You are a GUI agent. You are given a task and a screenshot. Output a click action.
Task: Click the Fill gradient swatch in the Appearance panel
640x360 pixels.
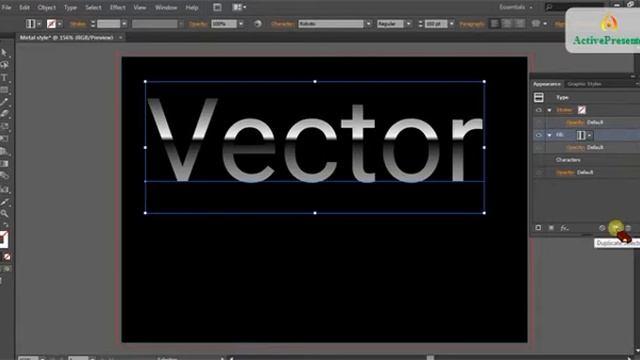[x=581, y=135]
